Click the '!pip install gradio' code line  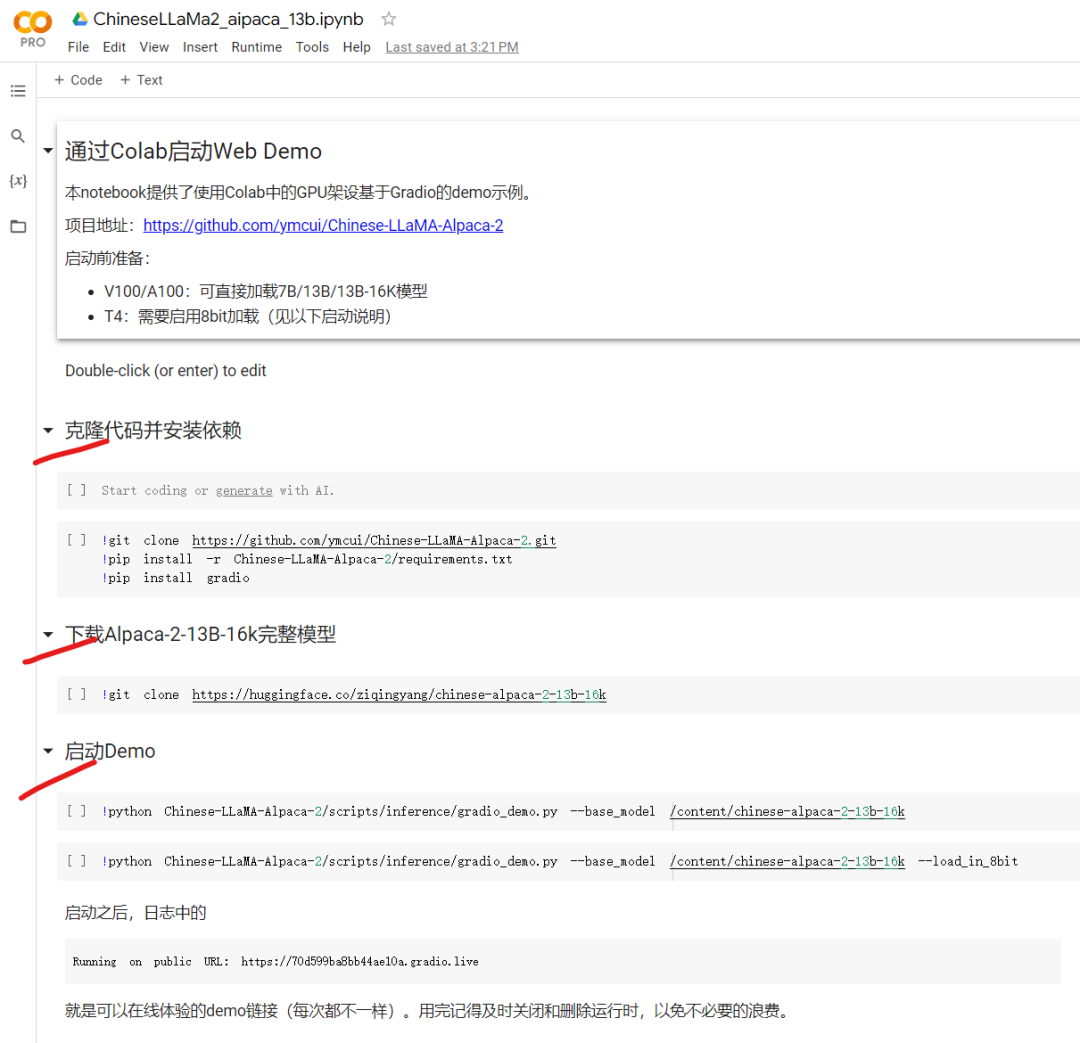(176, 578)
